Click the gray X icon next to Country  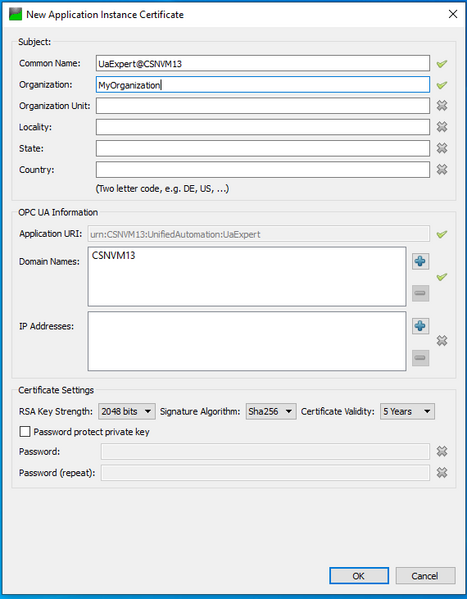click(442, 169)
